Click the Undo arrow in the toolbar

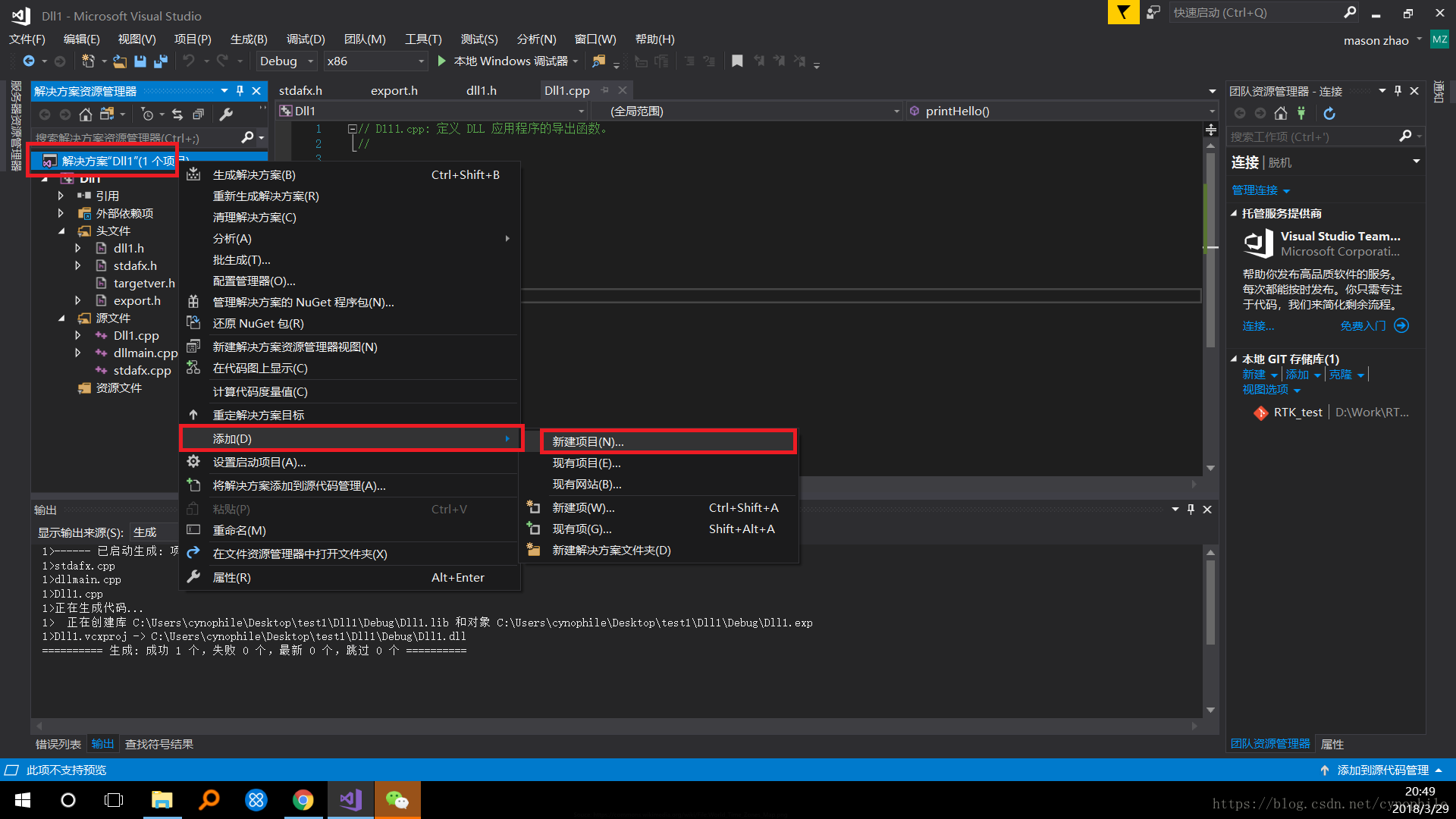click(189, 61)
